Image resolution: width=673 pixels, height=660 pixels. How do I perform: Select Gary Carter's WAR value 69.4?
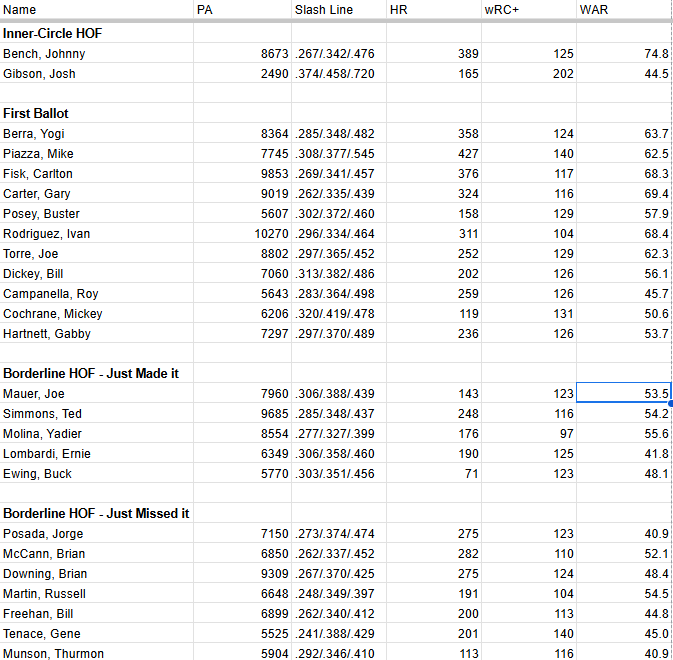(x=624, y=194)
